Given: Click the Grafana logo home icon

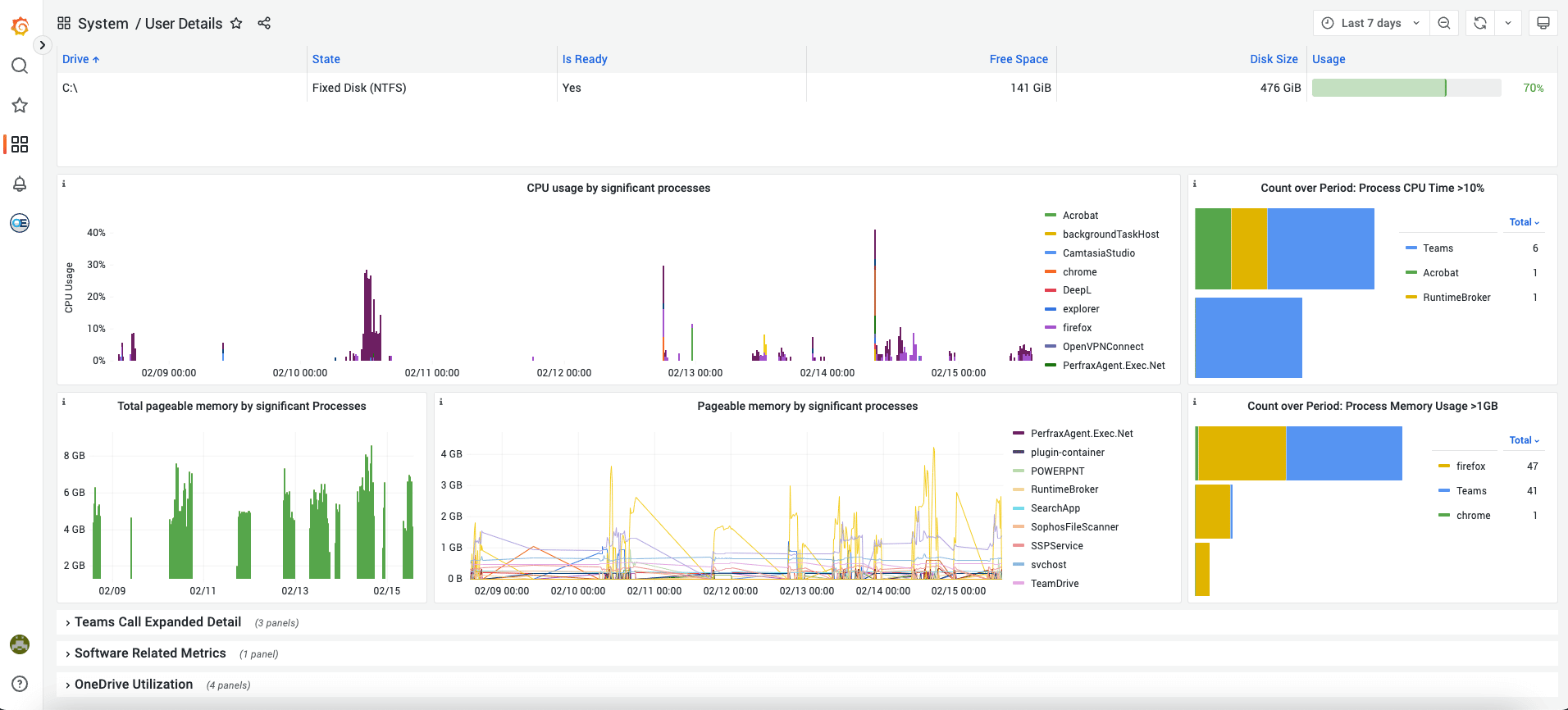Looking at the screenshot, I should (20, 26).
